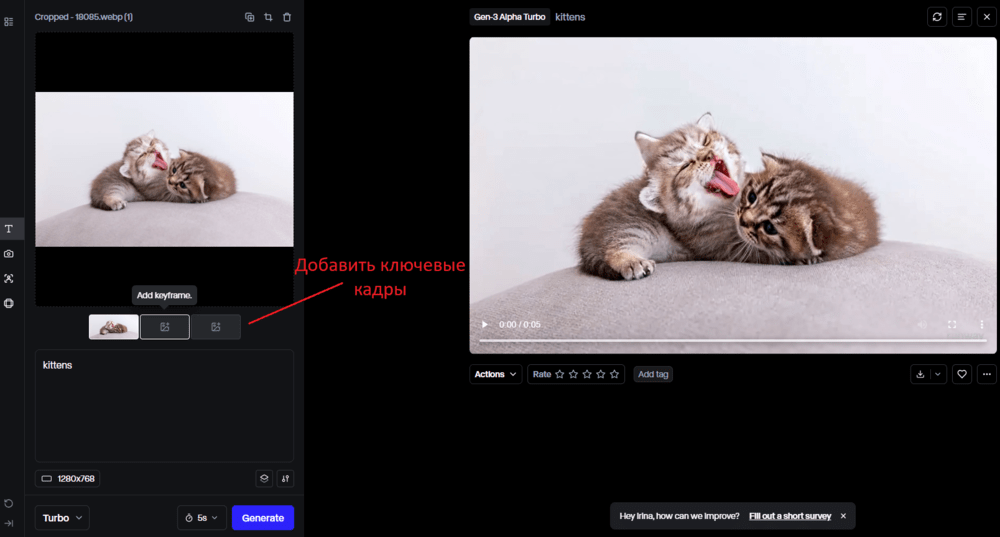Play the generated kittens video
The image size is (1000, 537).
[x=485, y=325]
